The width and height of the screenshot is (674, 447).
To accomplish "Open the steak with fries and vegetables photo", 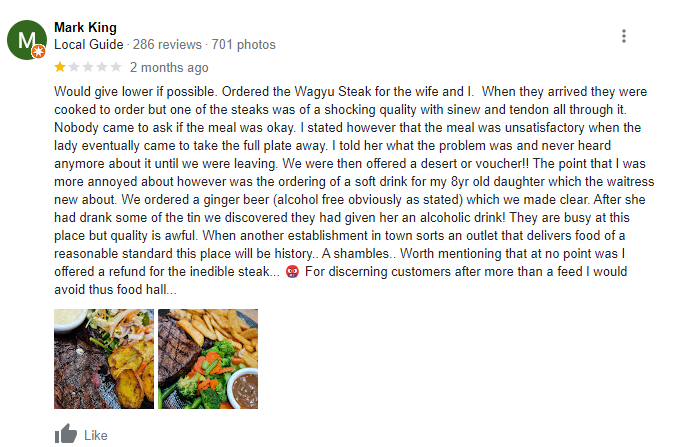I will 208,359.
